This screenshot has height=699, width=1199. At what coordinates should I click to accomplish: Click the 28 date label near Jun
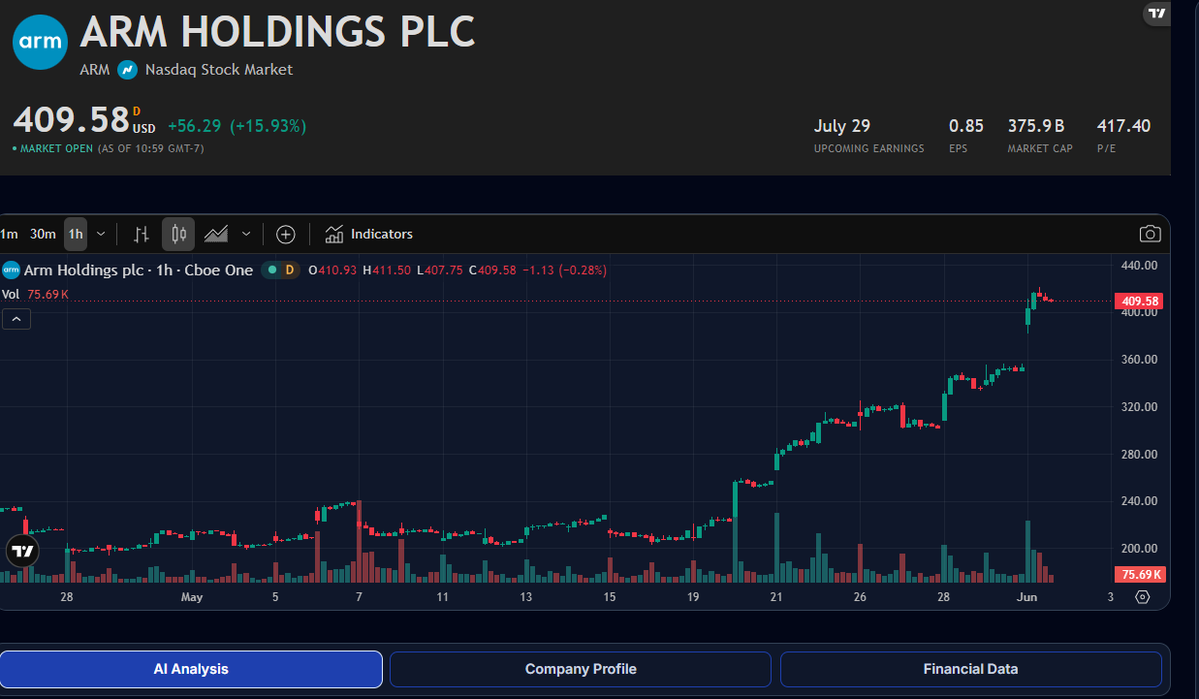coord(943,597)
